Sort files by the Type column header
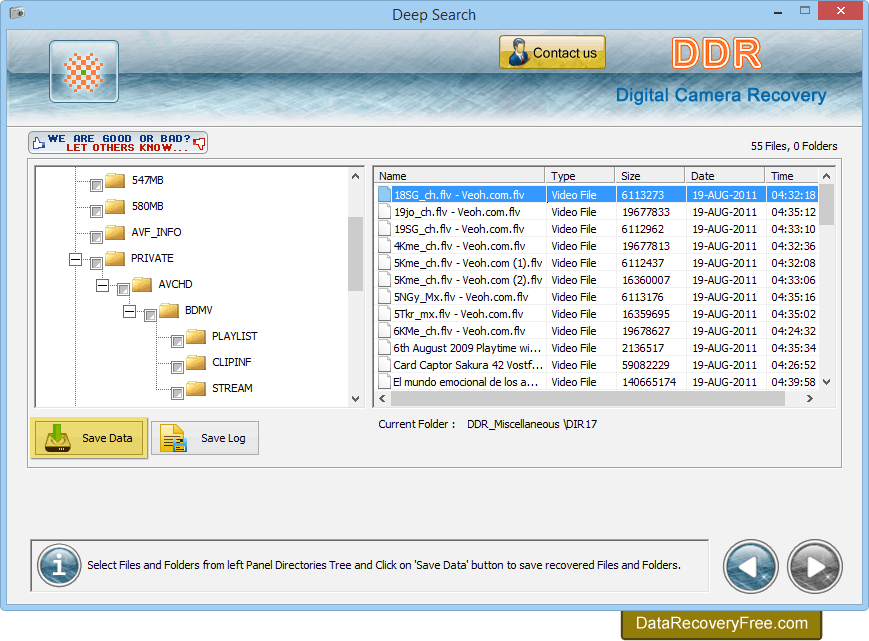 click(x=580, y=176)
